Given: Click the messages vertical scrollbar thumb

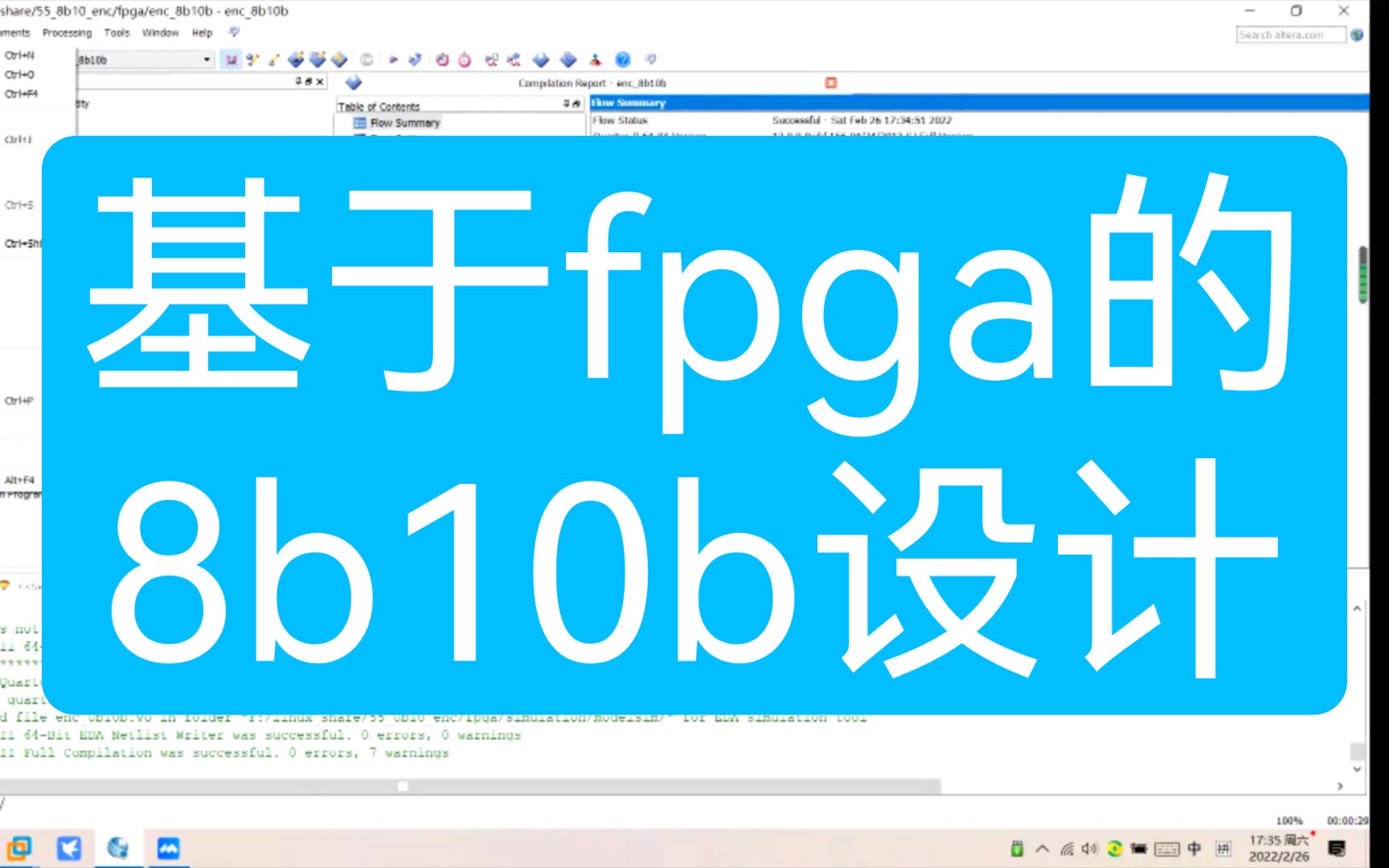Looking at the screenshot, I should [1357, 751].
